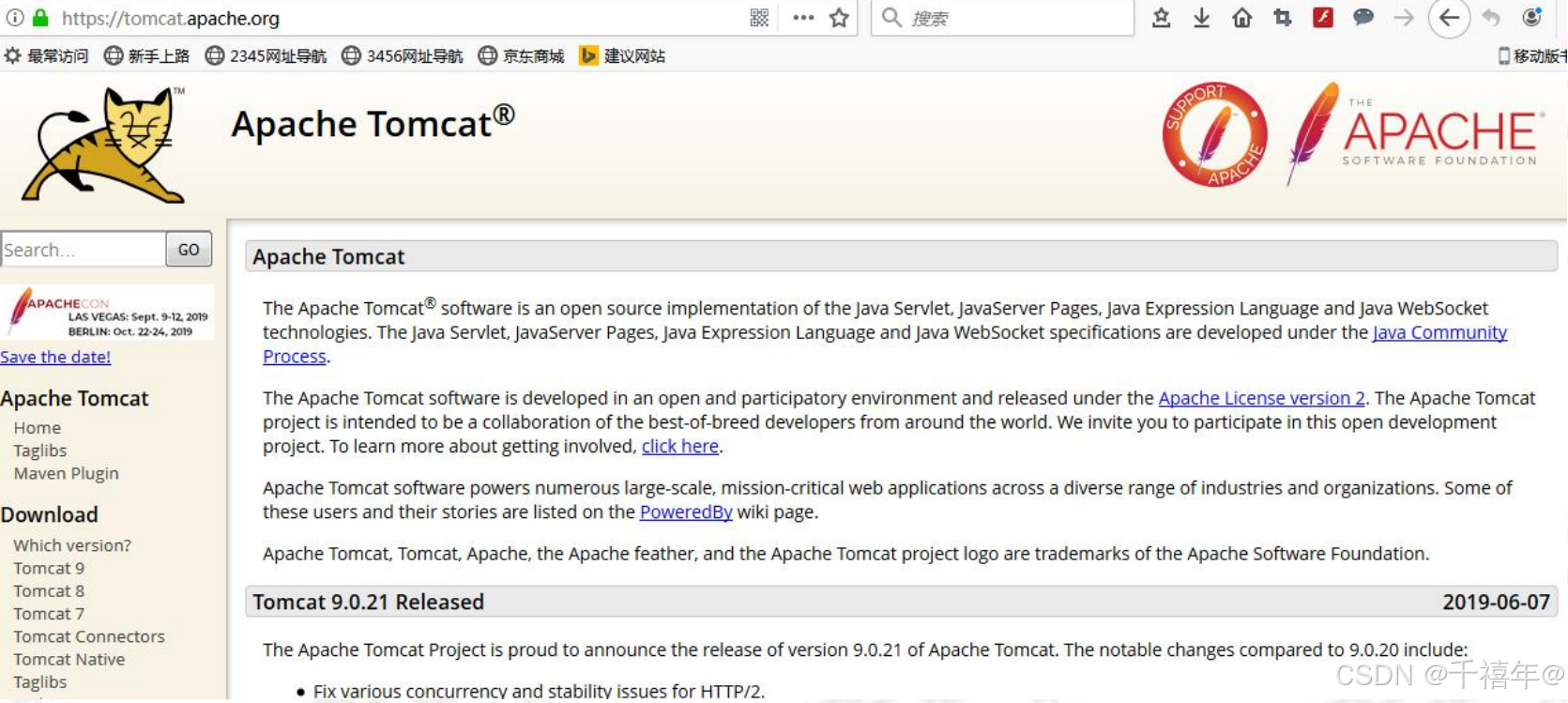Open the downloads arrow icon
Screen dimensions: 1568x703
click(1201, 18)
